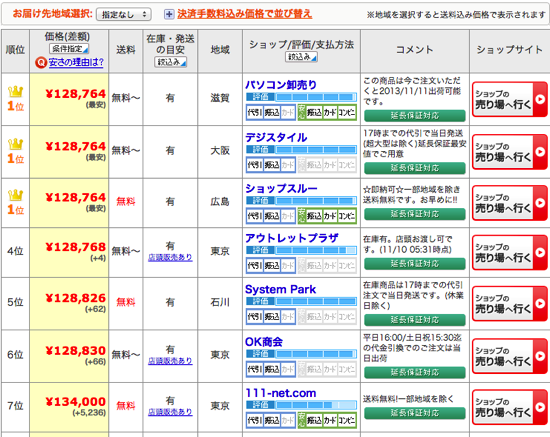Click 延長保証対応 badge in デジスタイル row

(x=415, y=168)
